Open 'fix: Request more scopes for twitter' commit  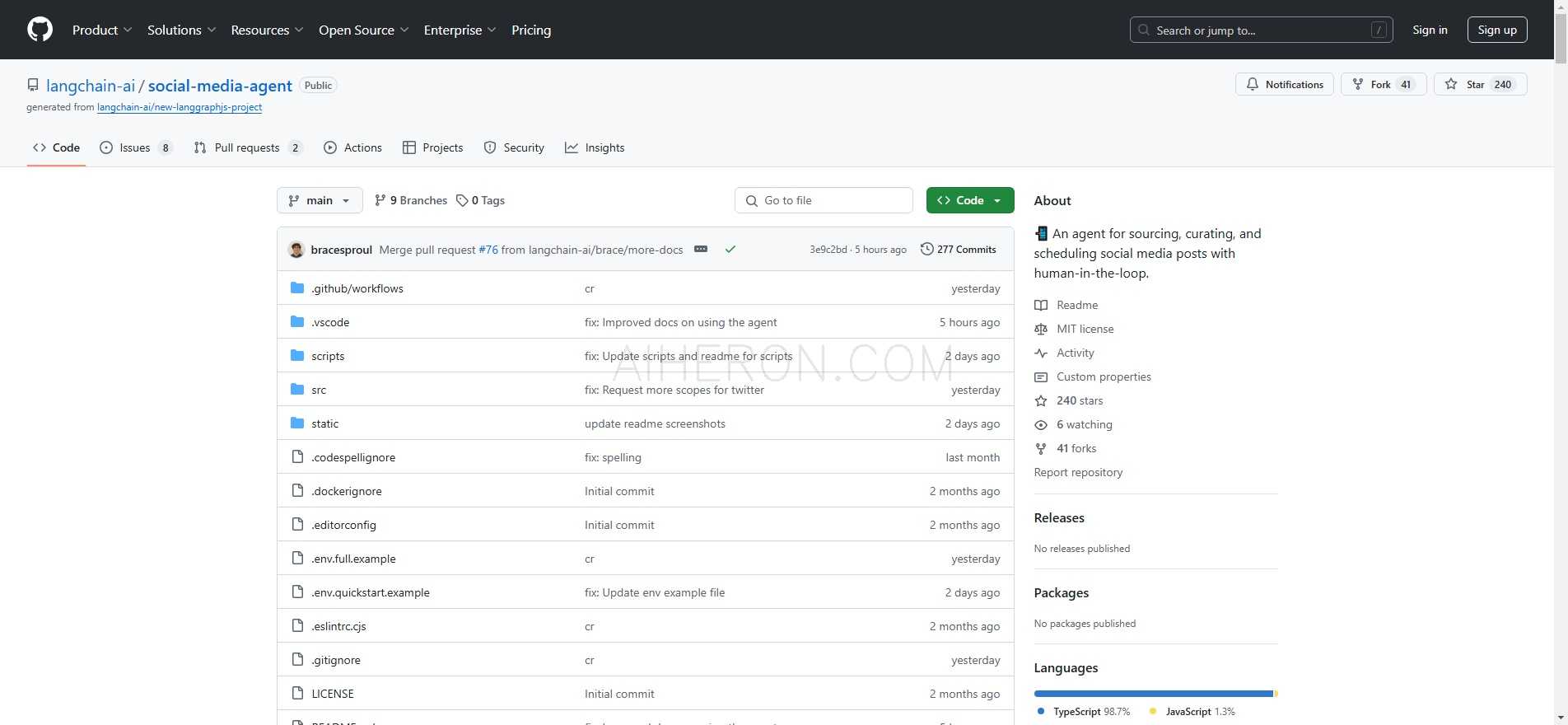coord(674,390)
